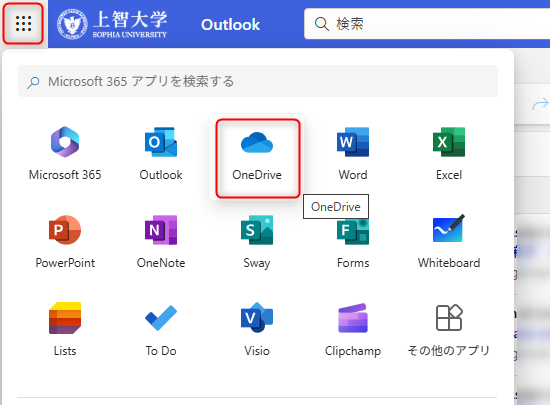Open the app launcher waffle icon
Viewport: 550px width, 405px height.
coord(24,23)
